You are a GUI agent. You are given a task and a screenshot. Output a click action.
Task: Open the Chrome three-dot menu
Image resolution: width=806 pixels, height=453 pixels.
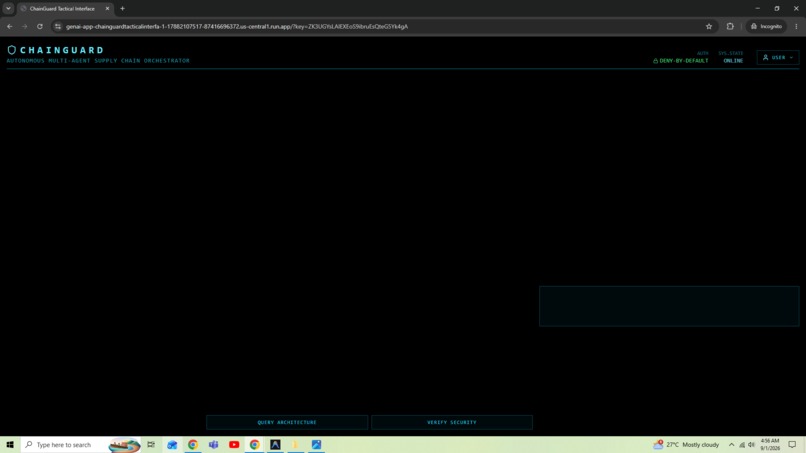pos(796,26)
